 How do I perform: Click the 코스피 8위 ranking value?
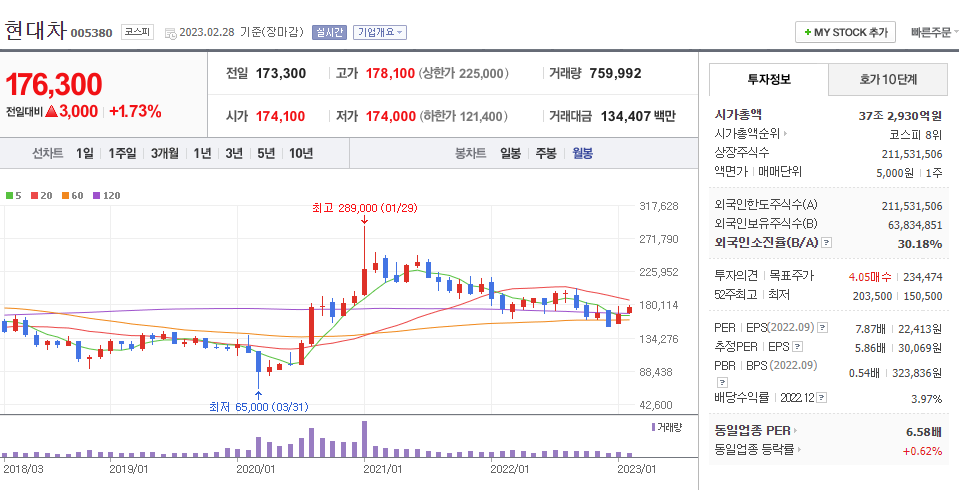click(x=916, y=134)
